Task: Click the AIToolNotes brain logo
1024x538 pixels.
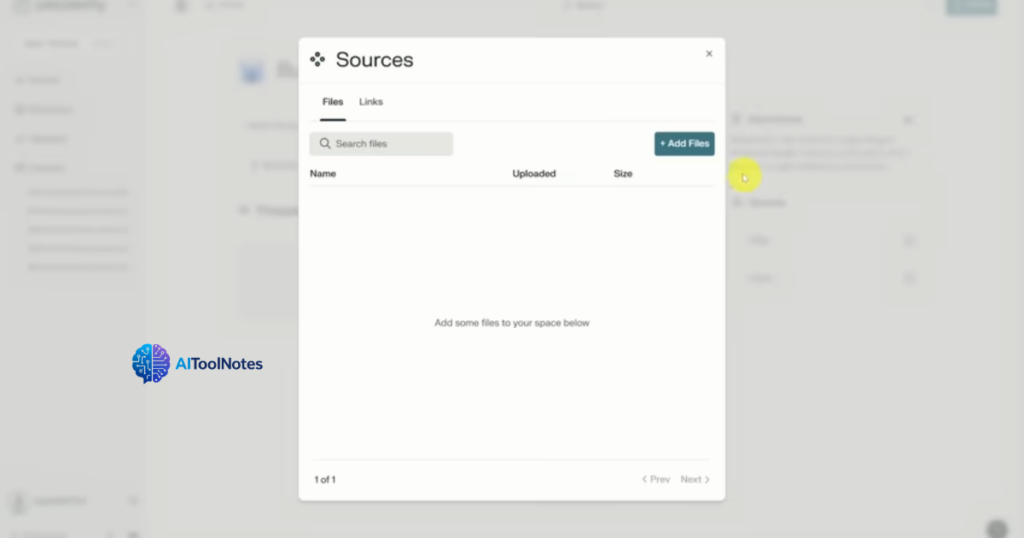Action: tap(151, 364)
